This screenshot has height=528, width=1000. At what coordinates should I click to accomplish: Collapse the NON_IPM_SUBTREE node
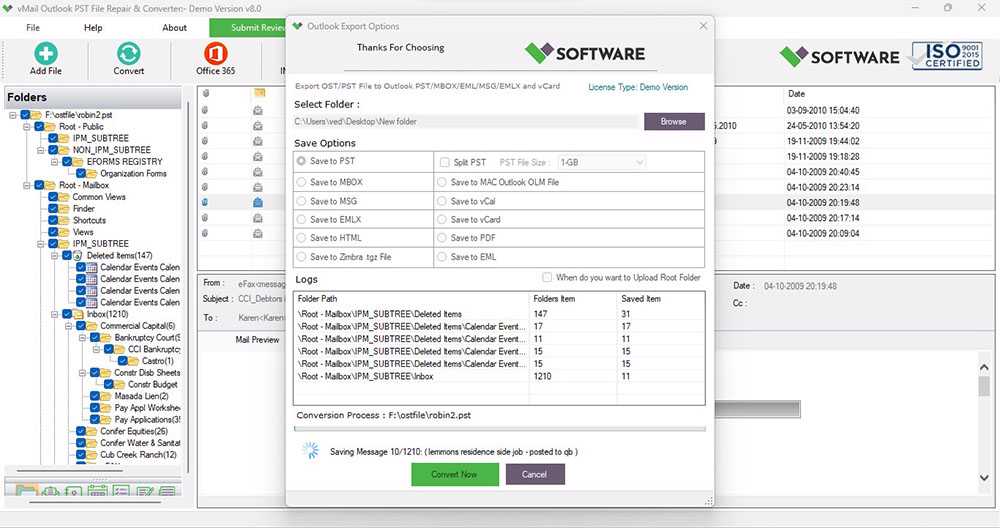coord(41,150)
